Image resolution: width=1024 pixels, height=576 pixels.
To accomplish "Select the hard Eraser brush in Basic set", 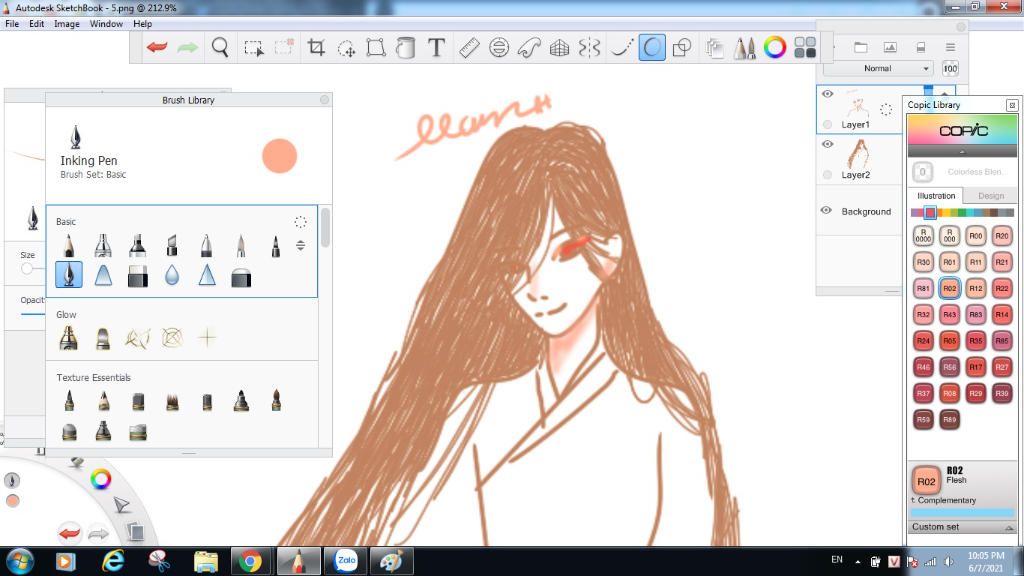I will click(138, 276).
